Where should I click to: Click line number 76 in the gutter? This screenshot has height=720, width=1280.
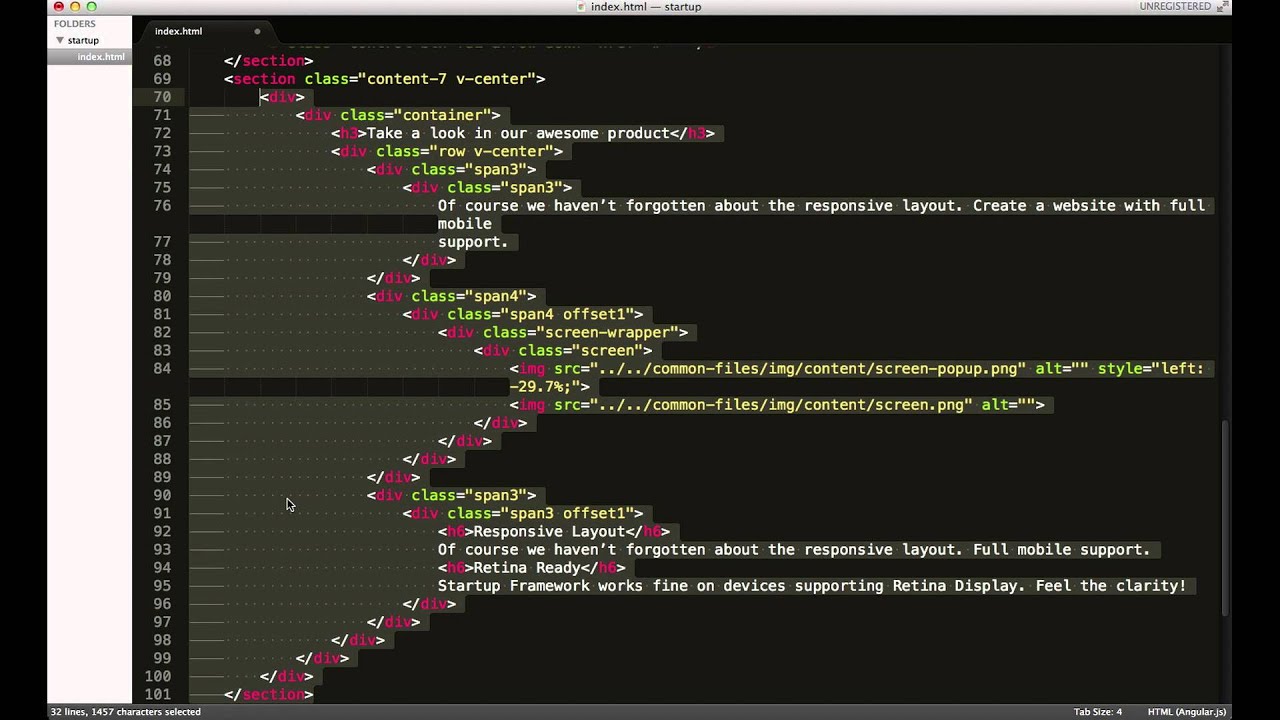[x=162, y=206]
